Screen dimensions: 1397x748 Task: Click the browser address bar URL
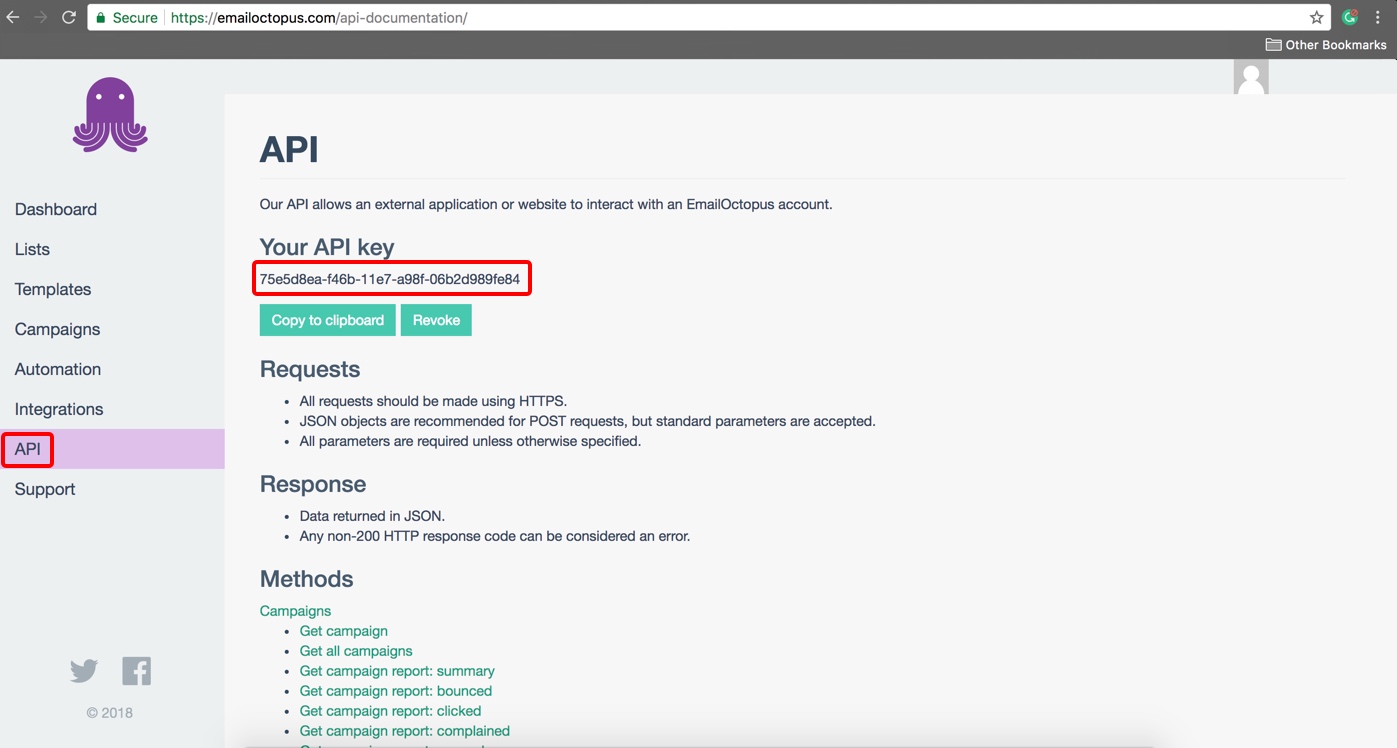(318, 18)
